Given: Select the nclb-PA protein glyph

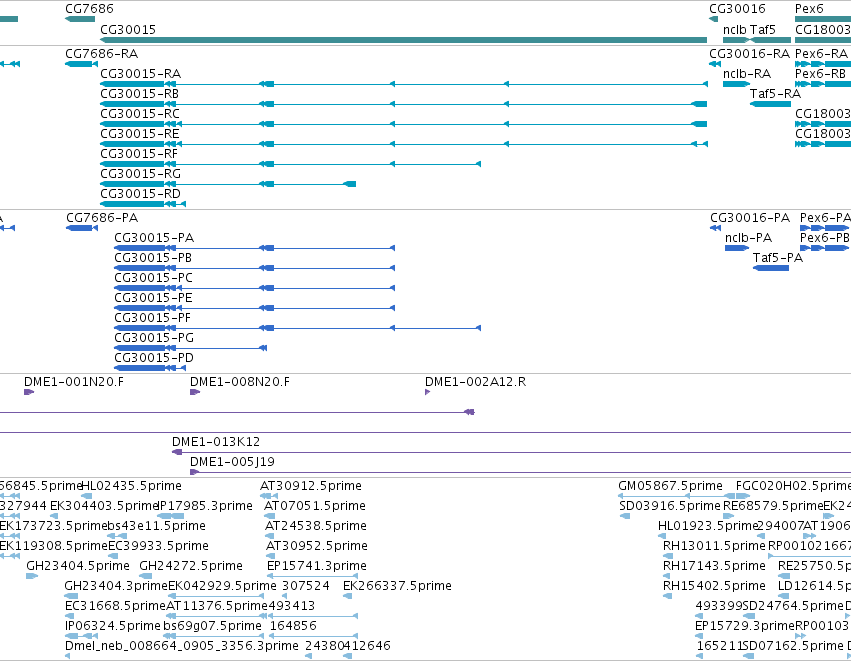Looking at the screenshot, I should 736,248.
